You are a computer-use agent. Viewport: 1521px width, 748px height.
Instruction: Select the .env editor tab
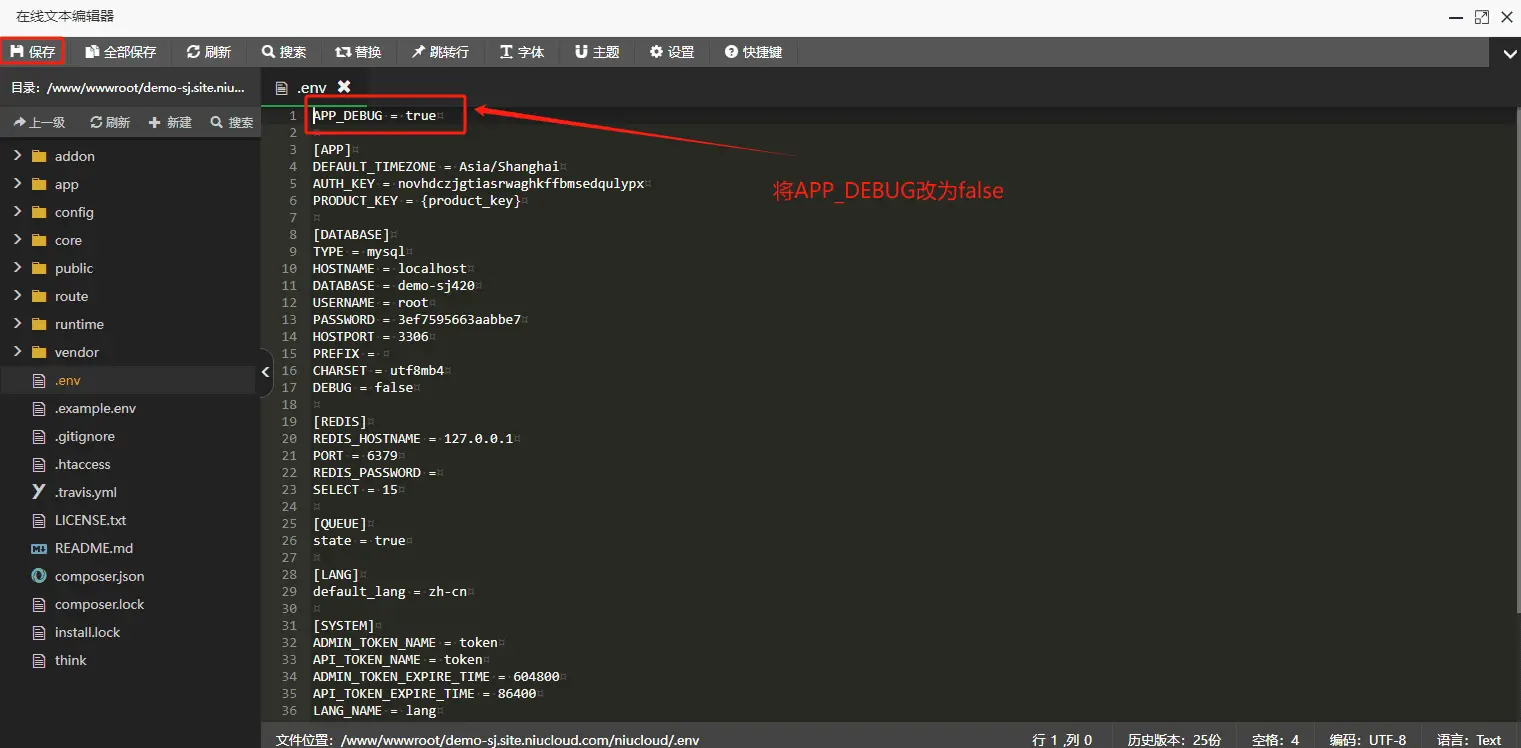(x=310, y=87)
